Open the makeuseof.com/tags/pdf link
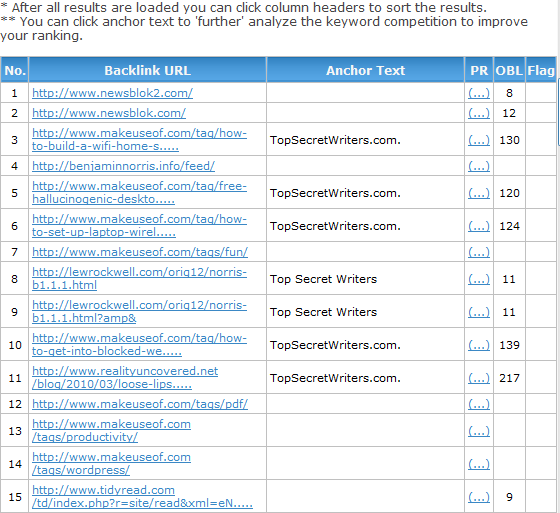The height and width of the screenshot is (513, 560). pos(140,404)
